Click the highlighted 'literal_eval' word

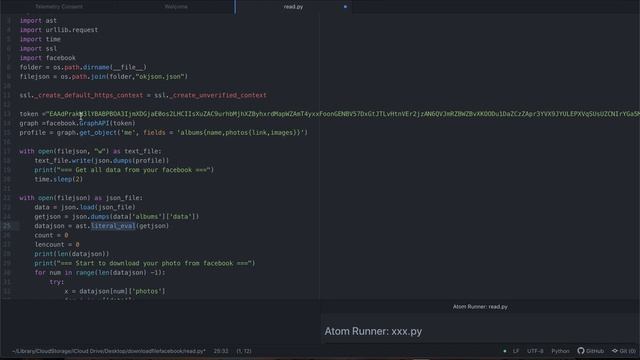coord(113,226)
